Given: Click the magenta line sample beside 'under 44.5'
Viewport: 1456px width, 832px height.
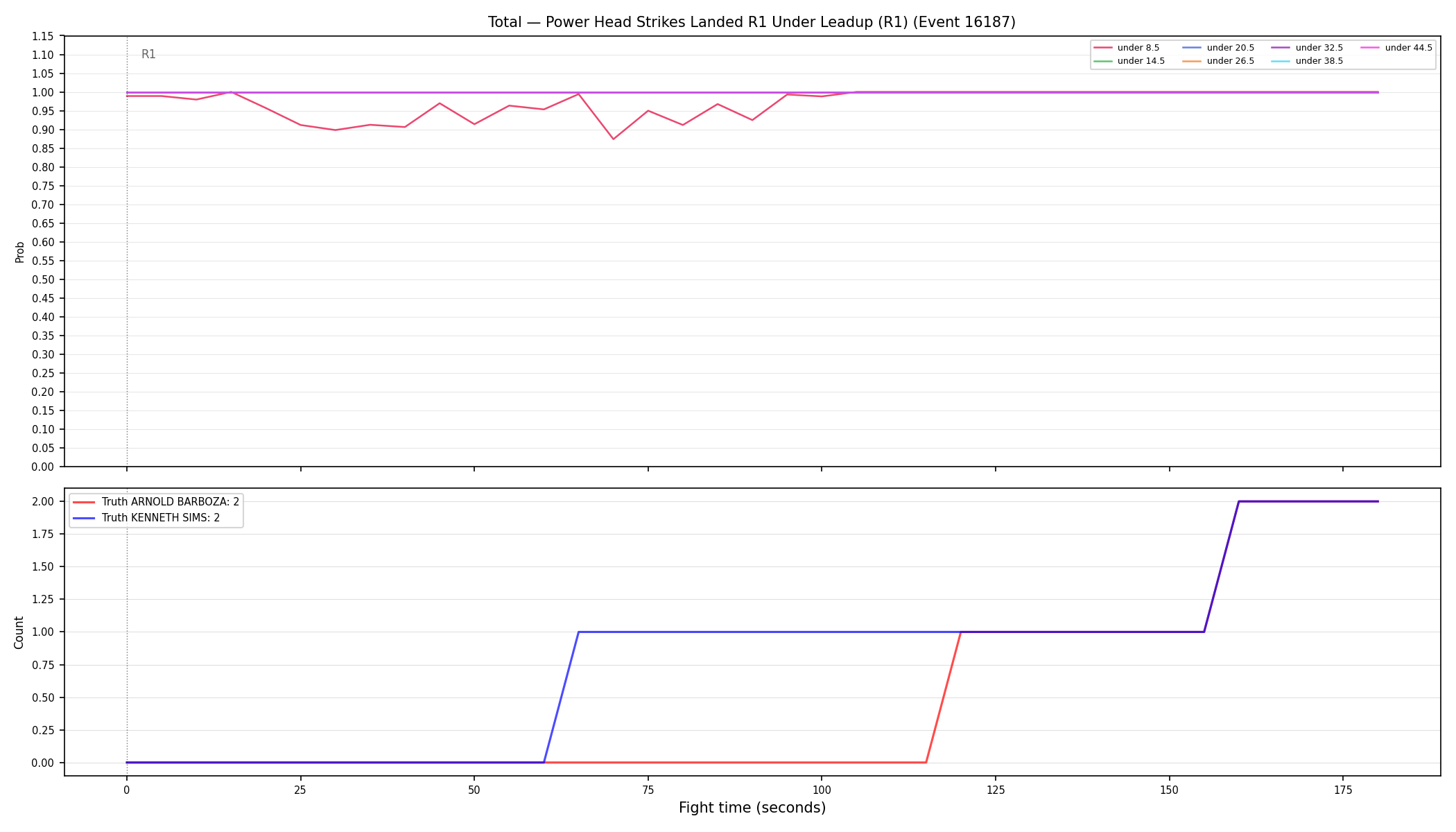Looking at the screenshot, I should (x=1371, y=48).
